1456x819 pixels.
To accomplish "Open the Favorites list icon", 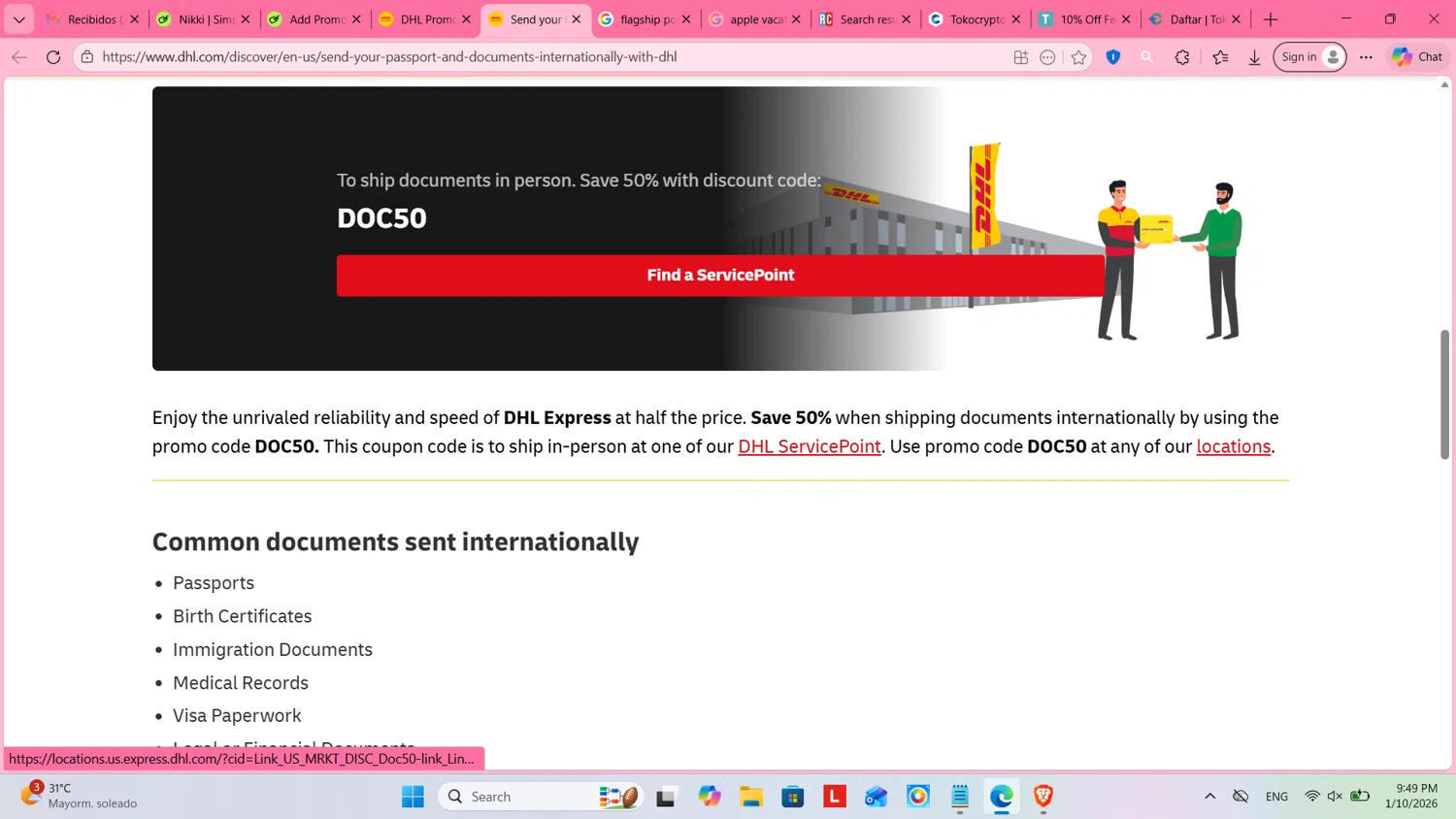I will click(1220, 57).
